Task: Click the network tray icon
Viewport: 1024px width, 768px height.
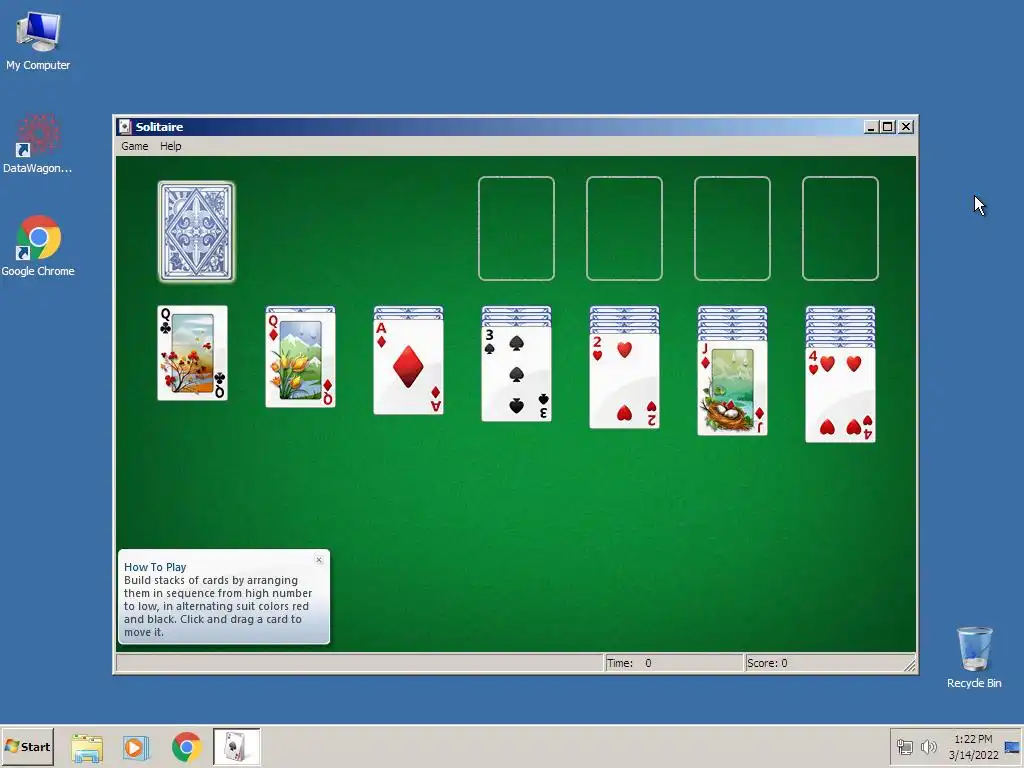Action: click(904, 746)
